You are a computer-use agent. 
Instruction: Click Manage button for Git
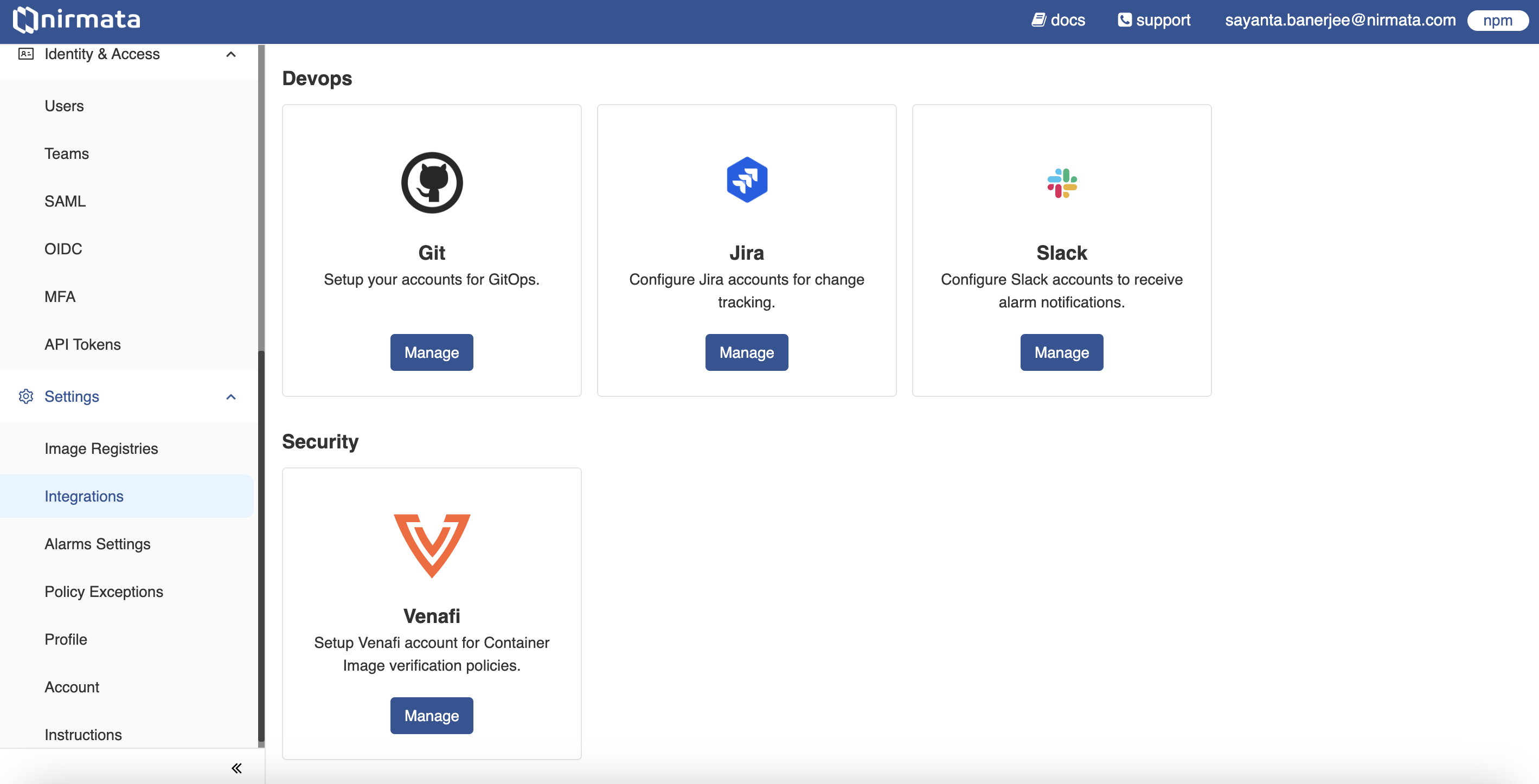pyautogui.click(x=431, y=352)
